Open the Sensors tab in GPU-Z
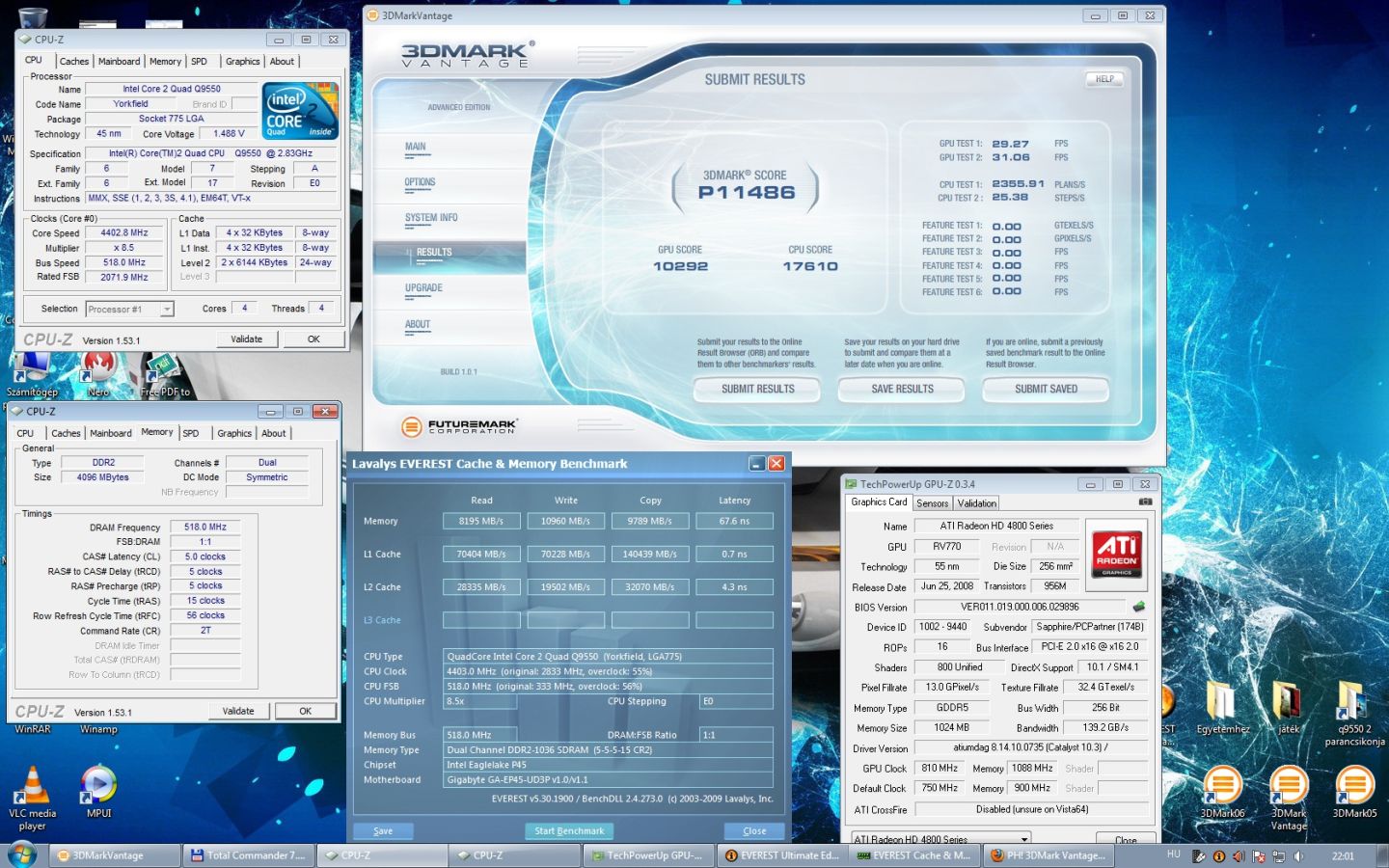This screenshot has width=1389, height=868. (932, 503)
